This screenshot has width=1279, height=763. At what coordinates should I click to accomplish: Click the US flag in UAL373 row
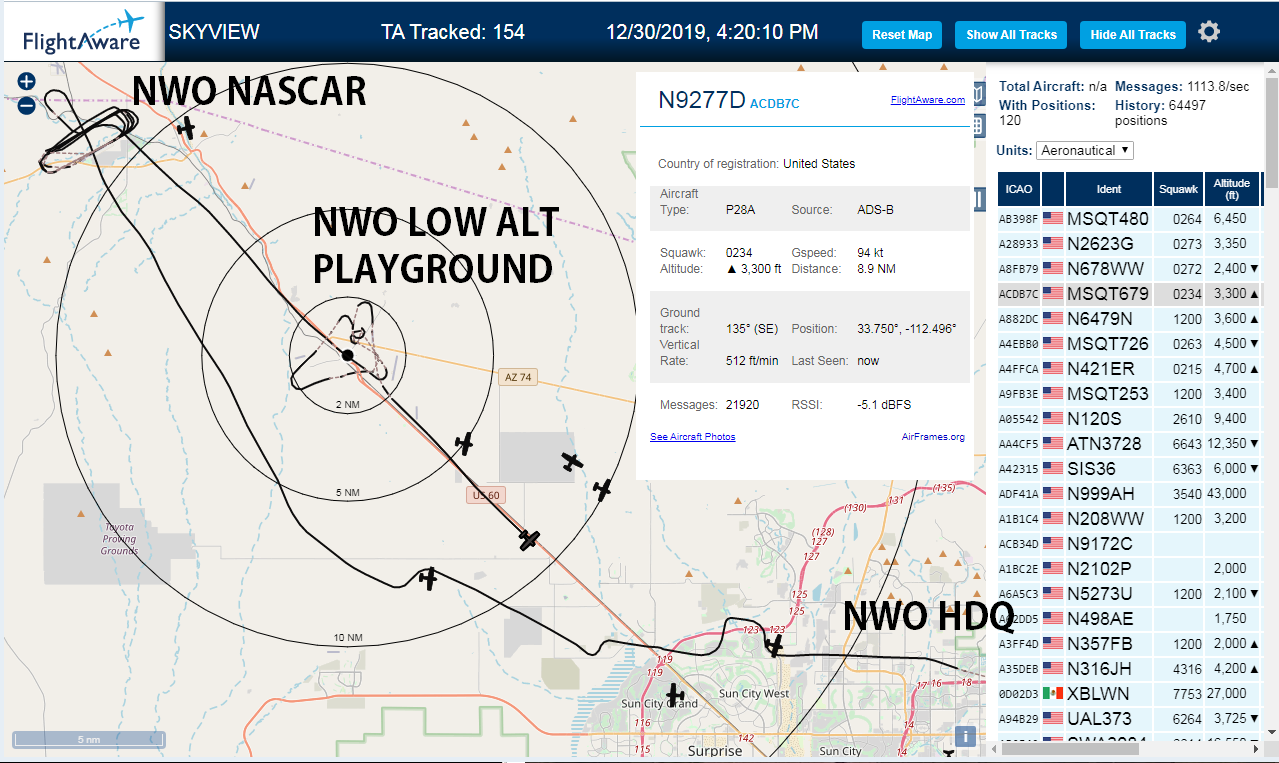click(x=1052, y=719)
